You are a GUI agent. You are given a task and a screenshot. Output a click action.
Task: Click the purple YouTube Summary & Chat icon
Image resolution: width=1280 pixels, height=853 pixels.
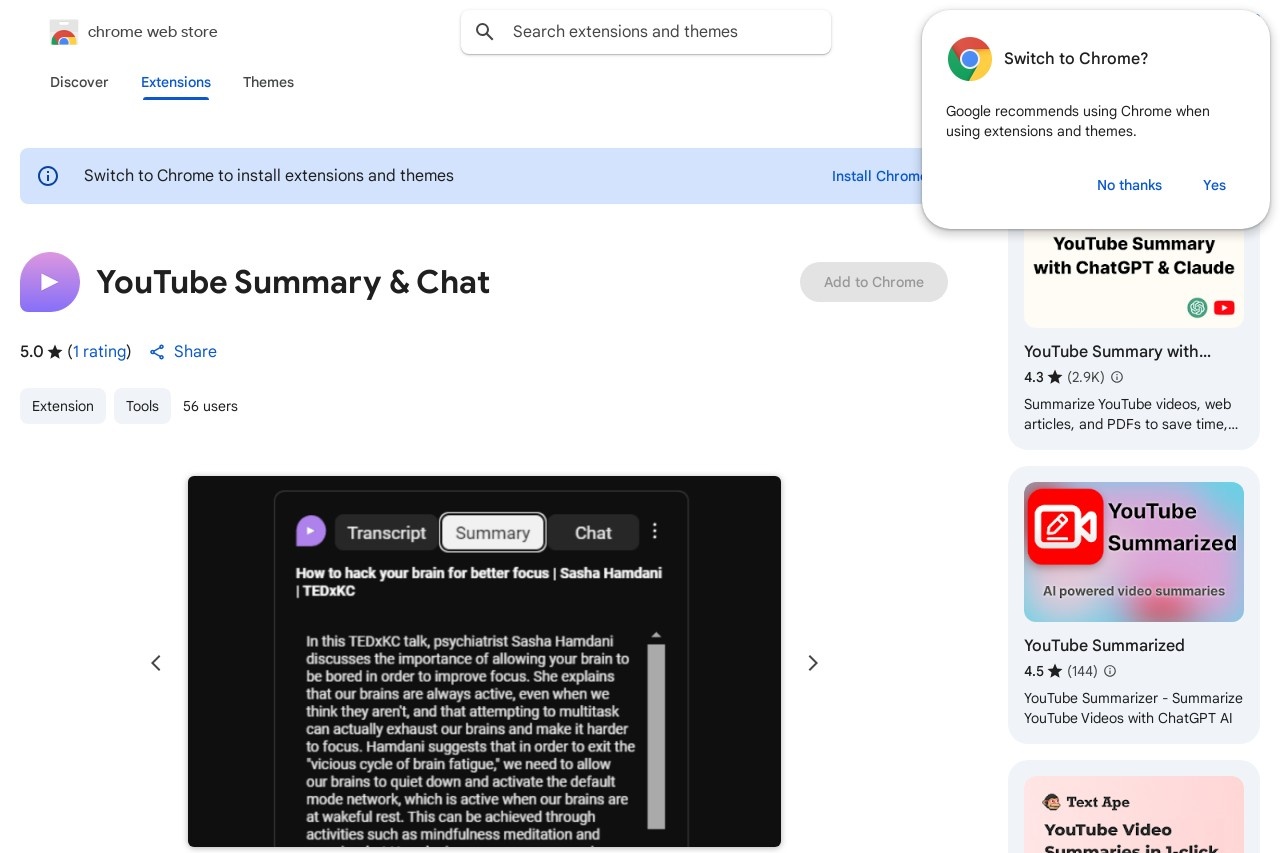(x=50, y=282)
